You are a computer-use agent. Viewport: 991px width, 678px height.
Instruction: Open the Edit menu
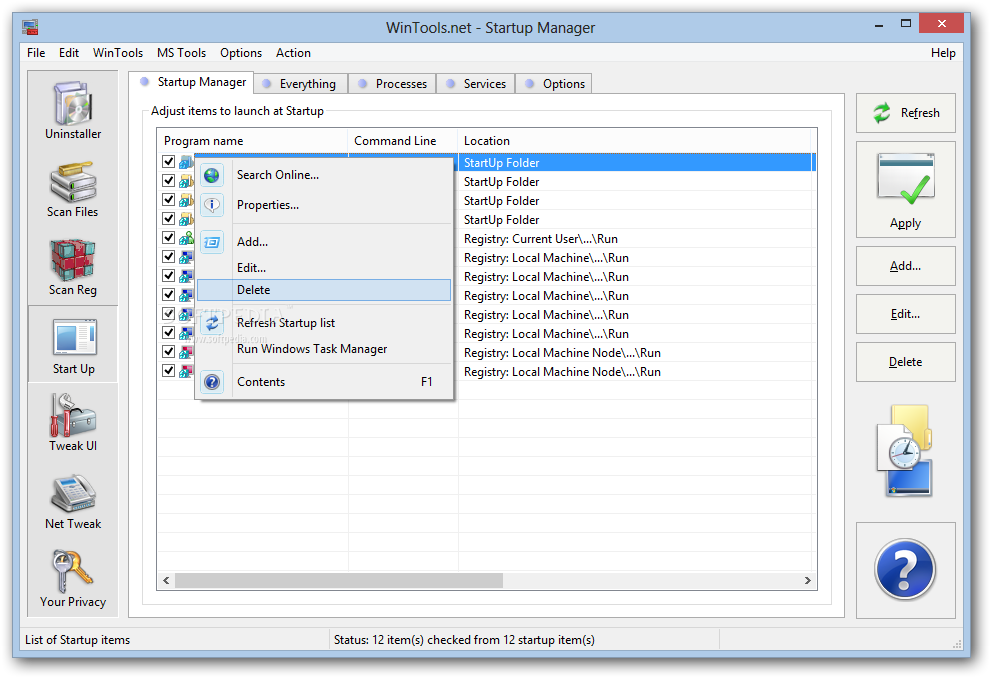(69, 53)
